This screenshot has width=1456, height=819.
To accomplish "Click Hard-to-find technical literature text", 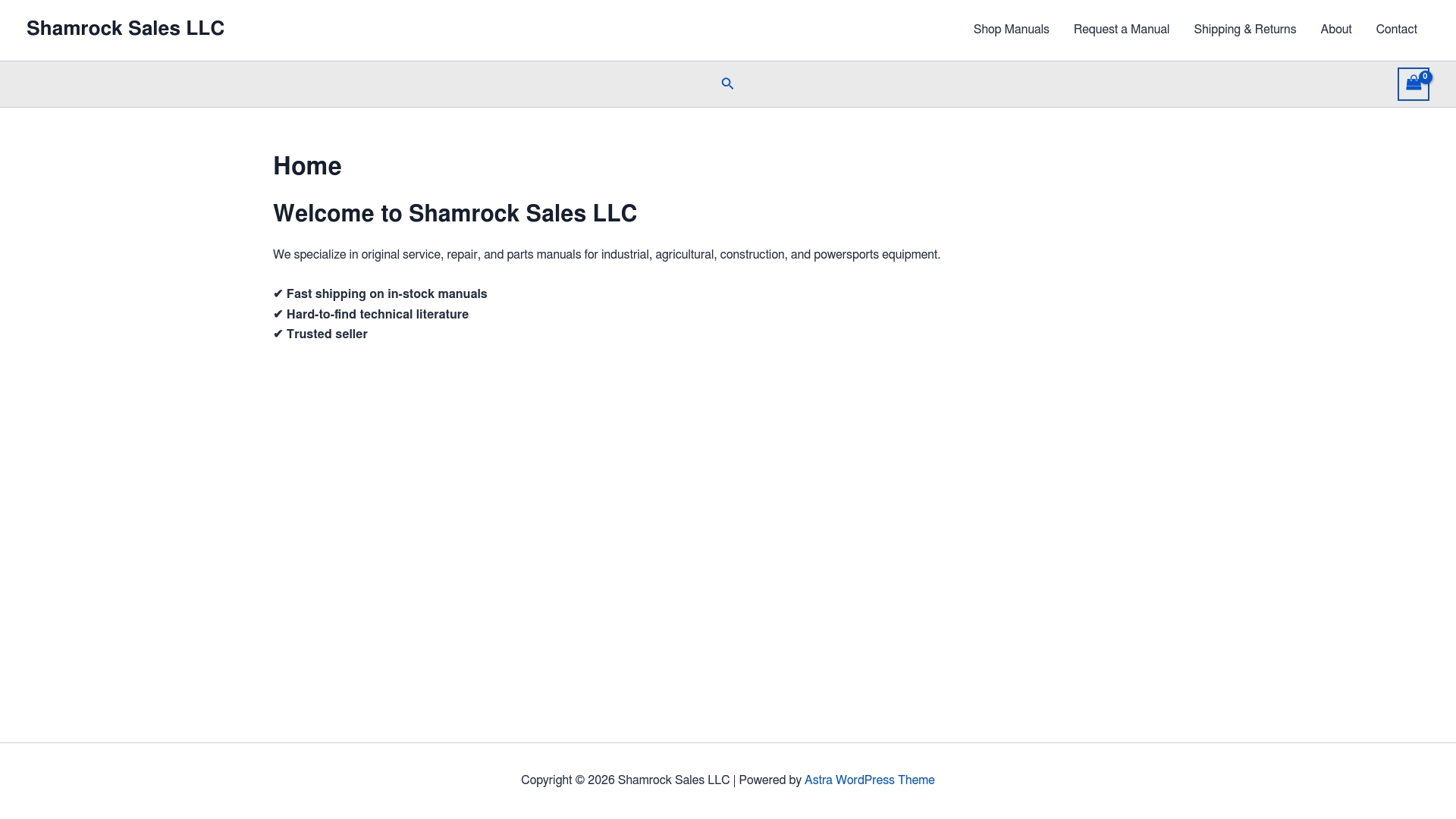I will 377,315.
